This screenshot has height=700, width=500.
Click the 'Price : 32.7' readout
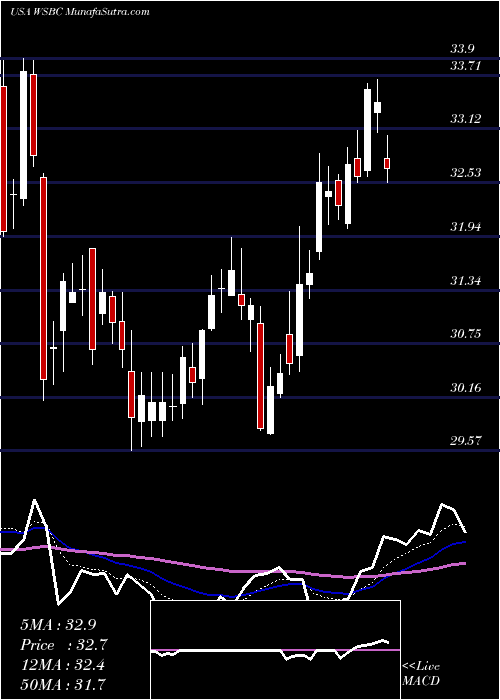pyautogui.click(x=64, y=645)
